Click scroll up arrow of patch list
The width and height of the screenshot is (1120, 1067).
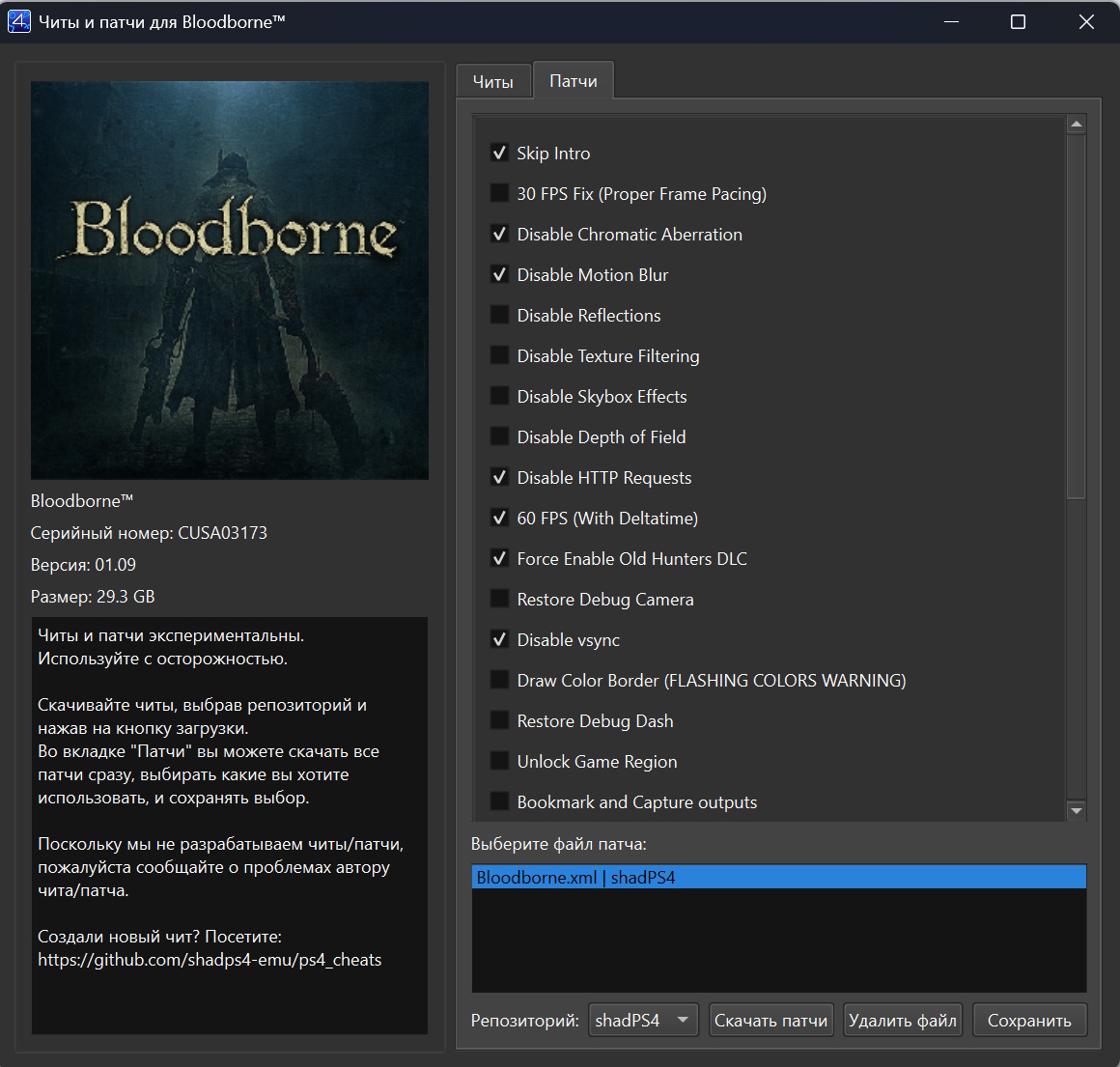pyautogui.click(x=1077, y=125)
